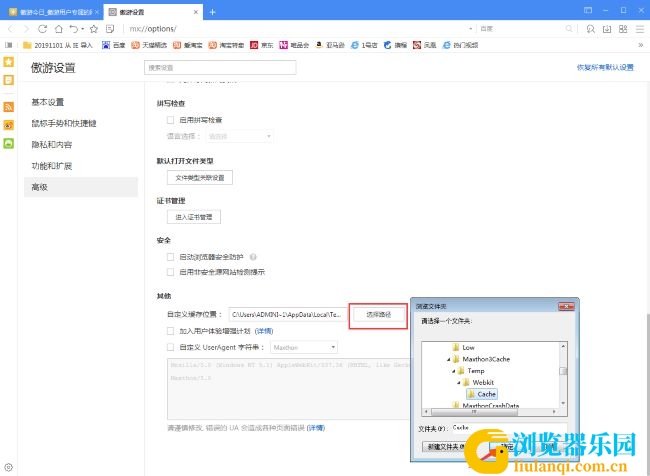The image size is (650, 476).
Task: Collapse the Maxthon3Cache tree node
Action: (449, 359)
